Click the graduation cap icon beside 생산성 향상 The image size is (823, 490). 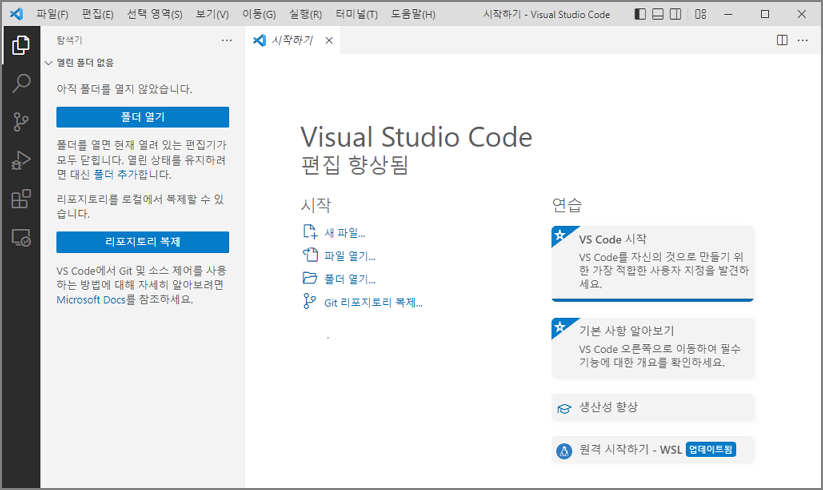click(564, 409)
